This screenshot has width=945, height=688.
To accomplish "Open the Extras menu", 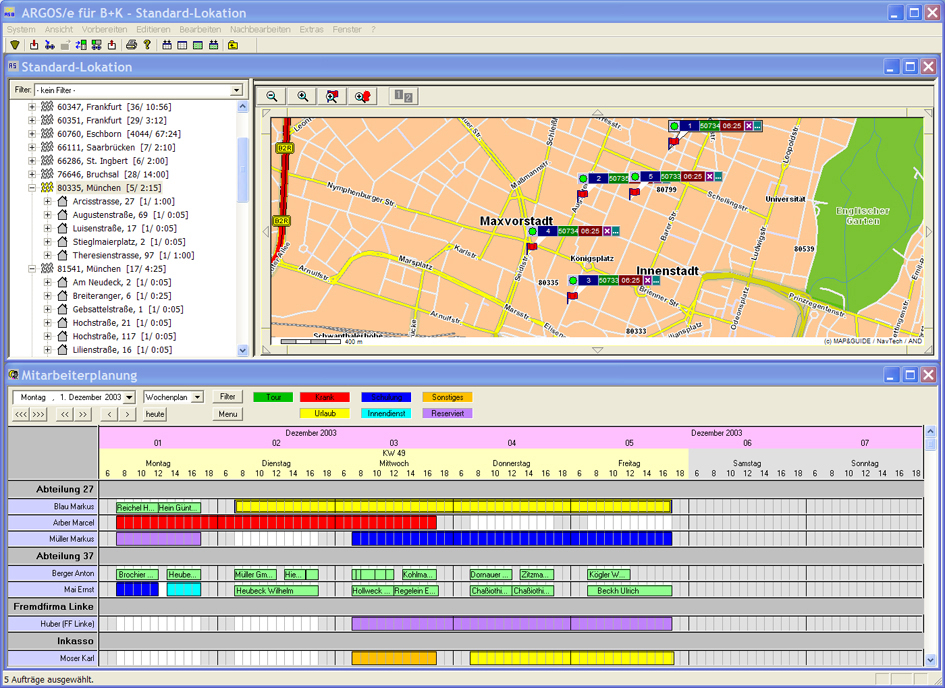I will click(x=311, y=30).
